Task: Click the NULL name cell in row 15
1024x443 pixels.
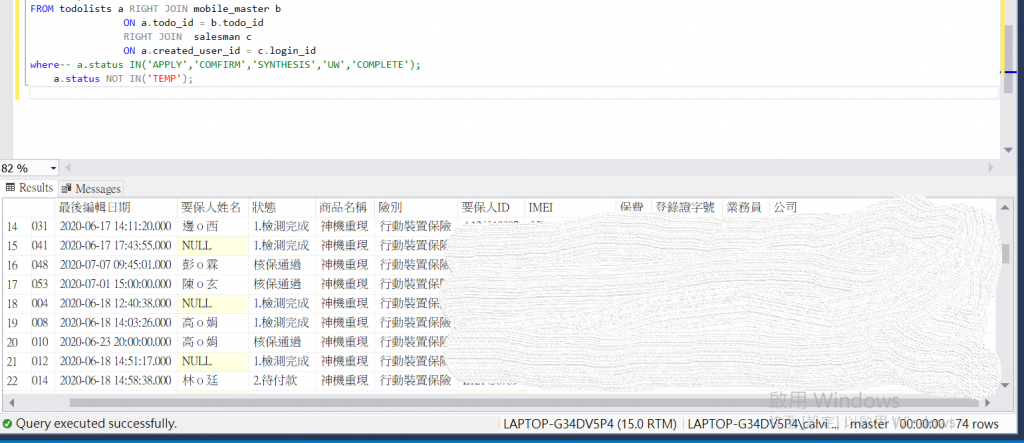Action: 213,246
